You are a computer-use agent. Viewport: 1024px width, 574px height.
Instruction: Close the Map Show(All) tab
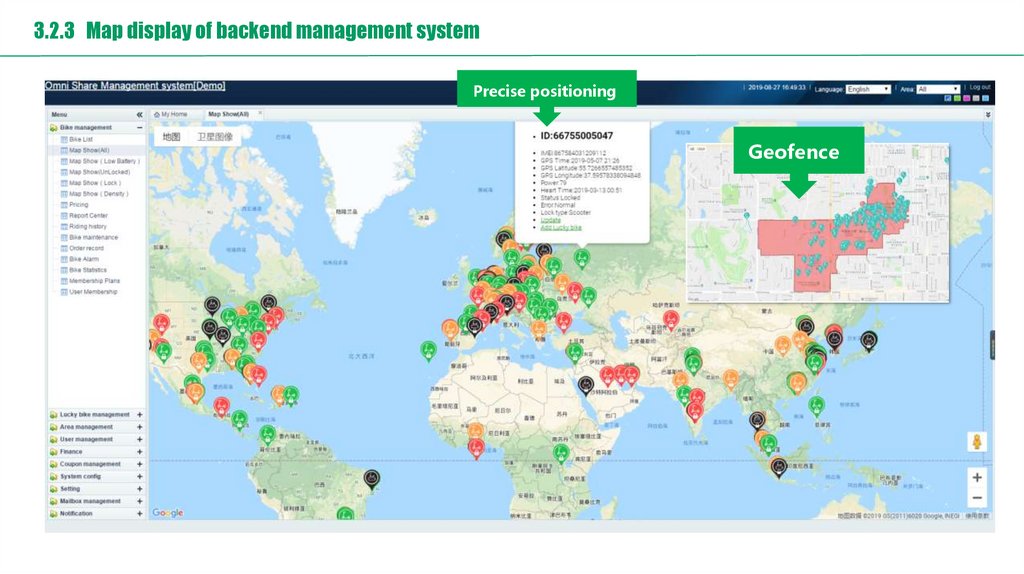click(x=260, y=114)
